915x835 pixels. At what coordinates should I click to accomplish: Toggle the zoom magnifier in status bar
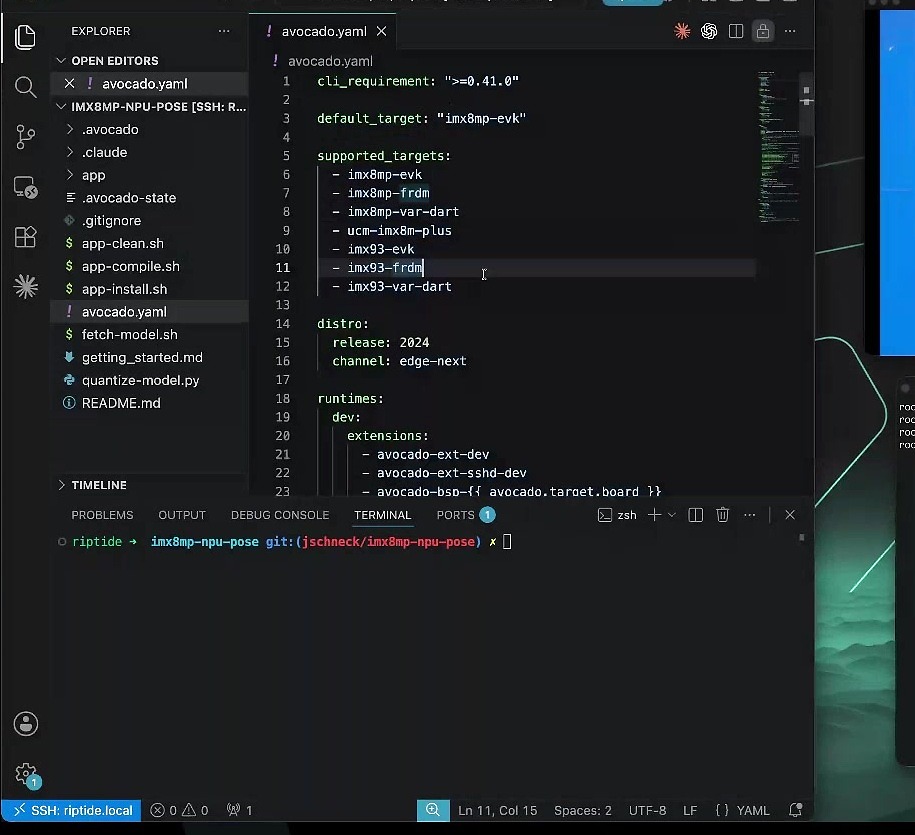point(433,810)
